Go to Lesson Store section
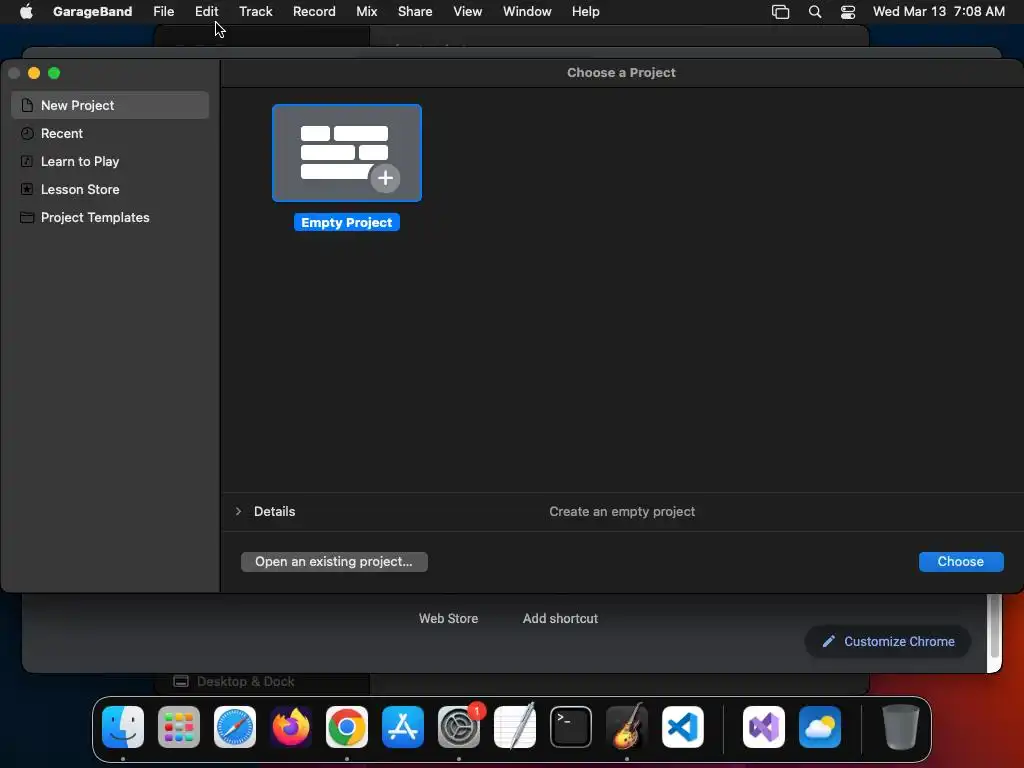The image size is (1024, 768). point(110,189)
